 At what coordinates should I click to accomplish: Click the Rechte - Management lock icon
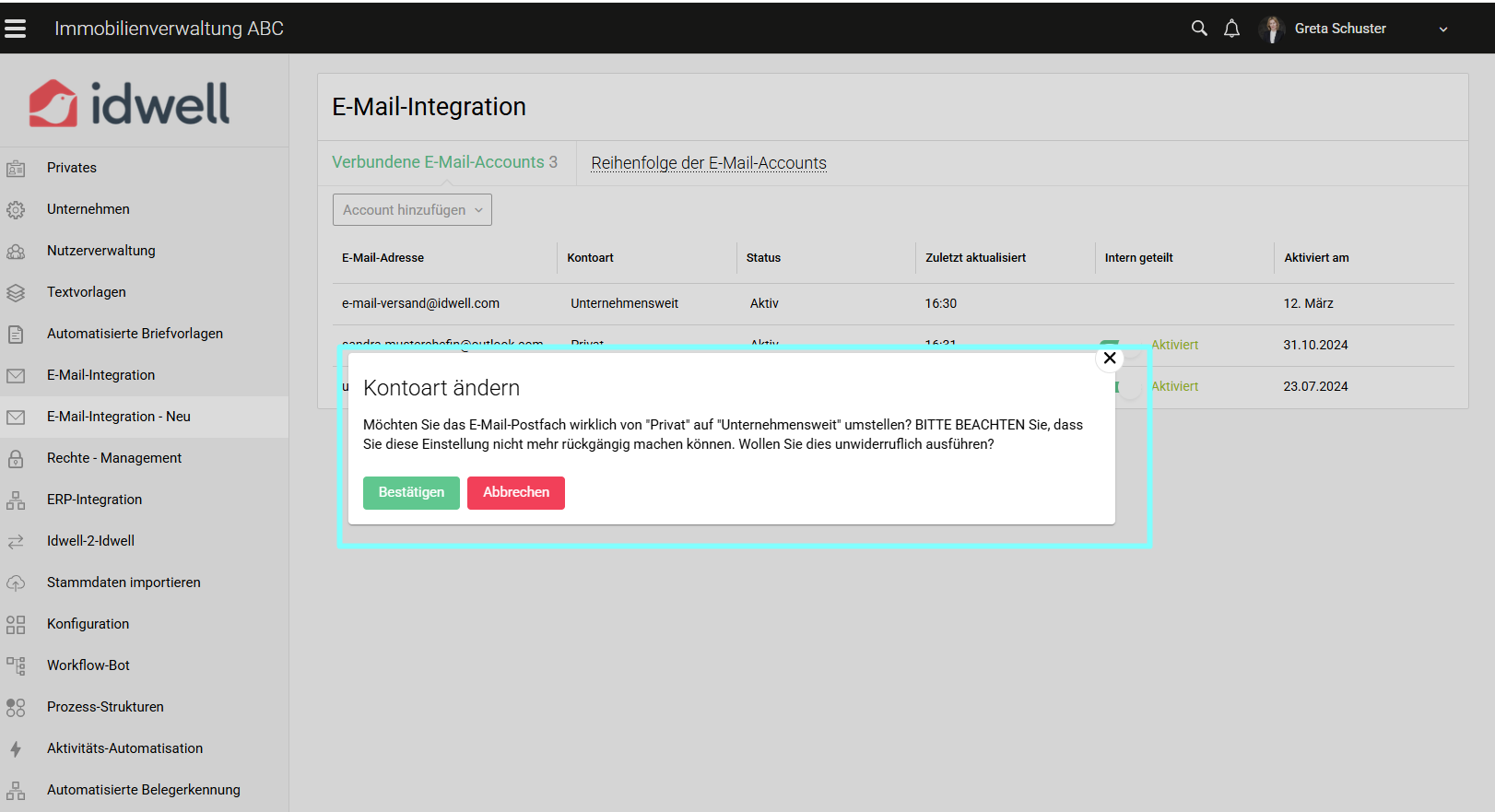click(x=16, y=459)
